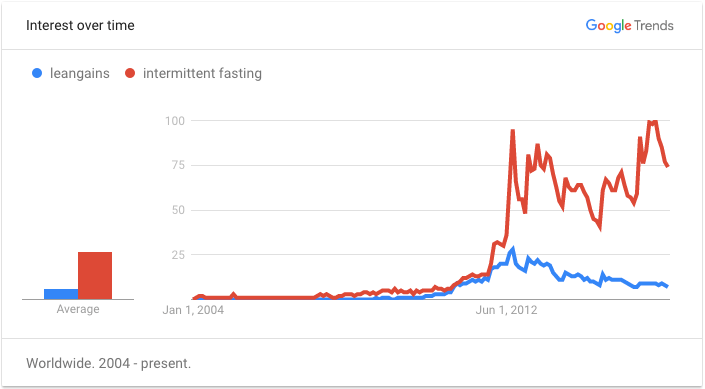Click the Jan 1, 2004 axis label
Viewport: 705px width, 389px height.
(x=193, y=310)
